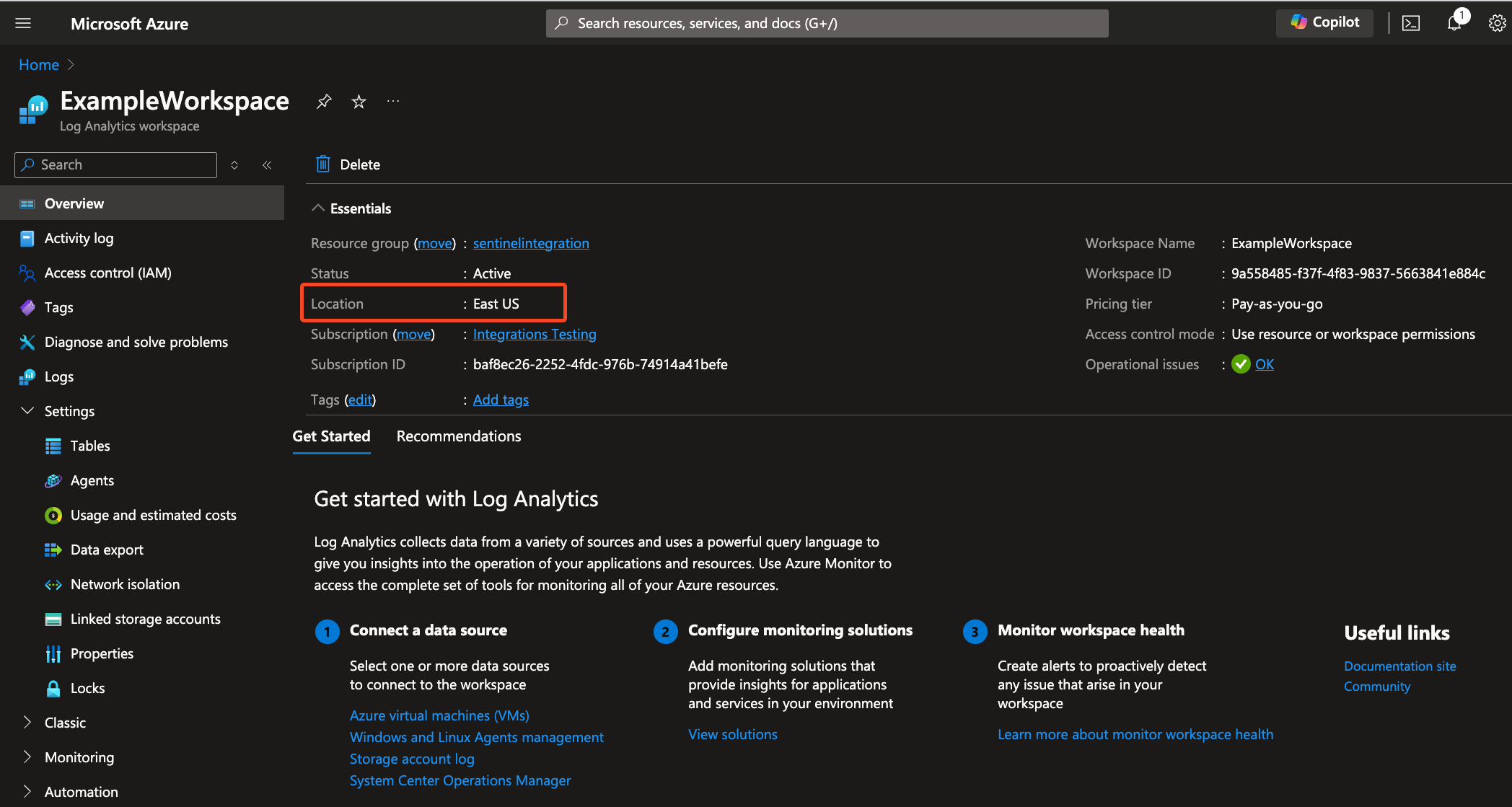Add ExampleWorkspace to favorites star
Image resolution: width=1512 pixels, height=807 pixels.
(x=359, y=102)
